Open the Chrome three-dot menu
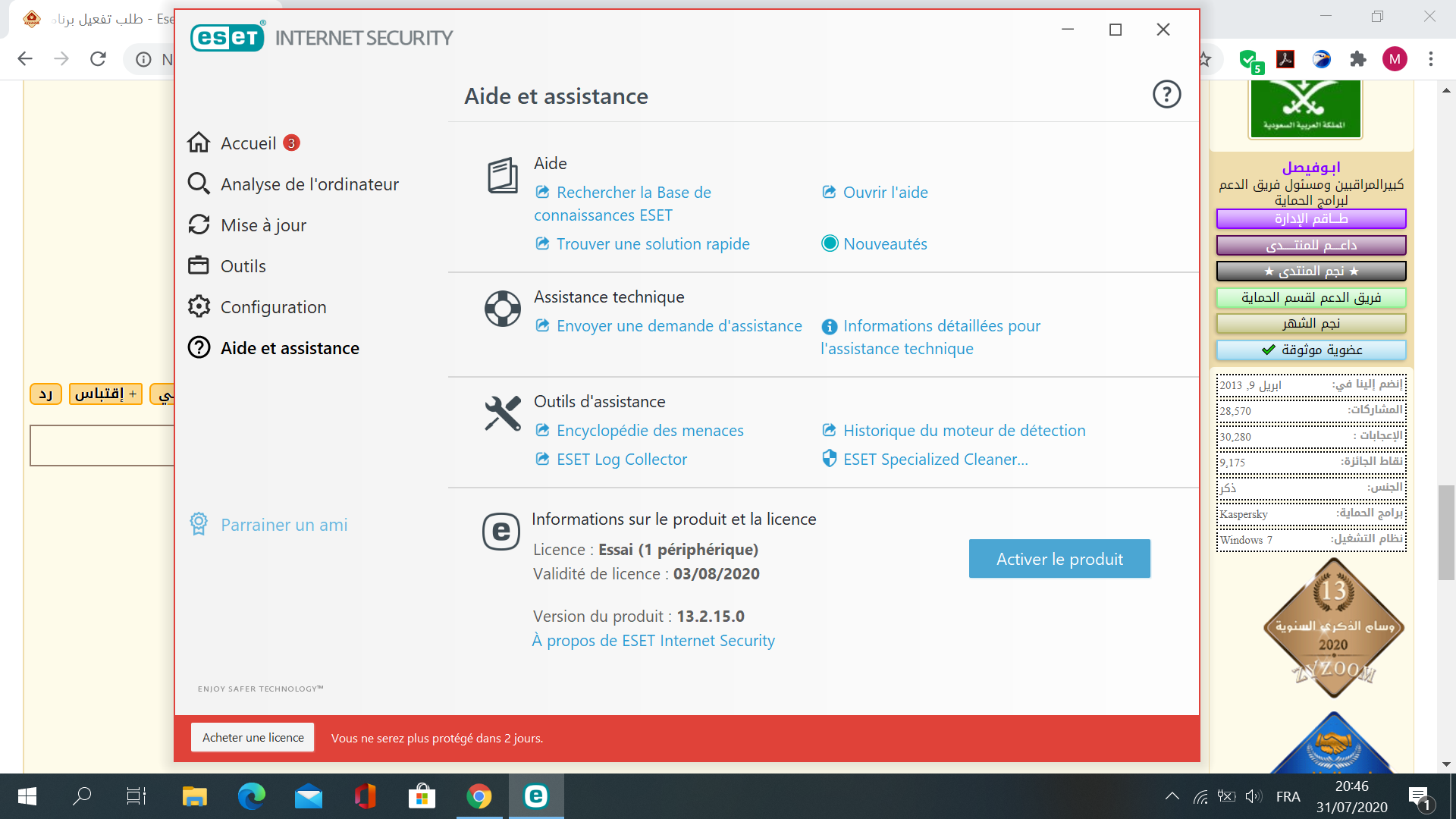The width and height of the screenshot is (1456, 819). pyautogui.click(x=1431, y=59)
